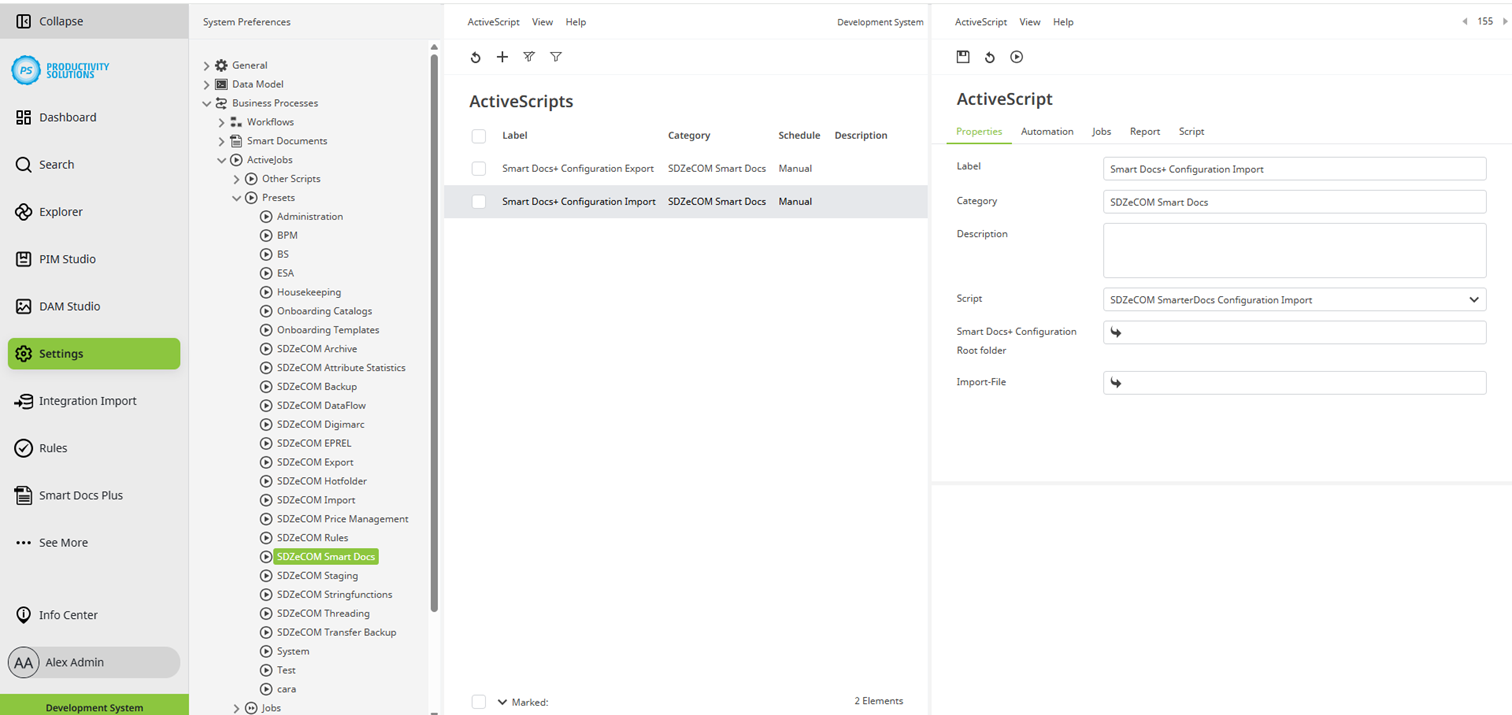Image resolution: width=1512 pixels, height=715 pixels.
Task: Run the Smart Docs+ Configuration Import script
Action: pos(1016,57)
